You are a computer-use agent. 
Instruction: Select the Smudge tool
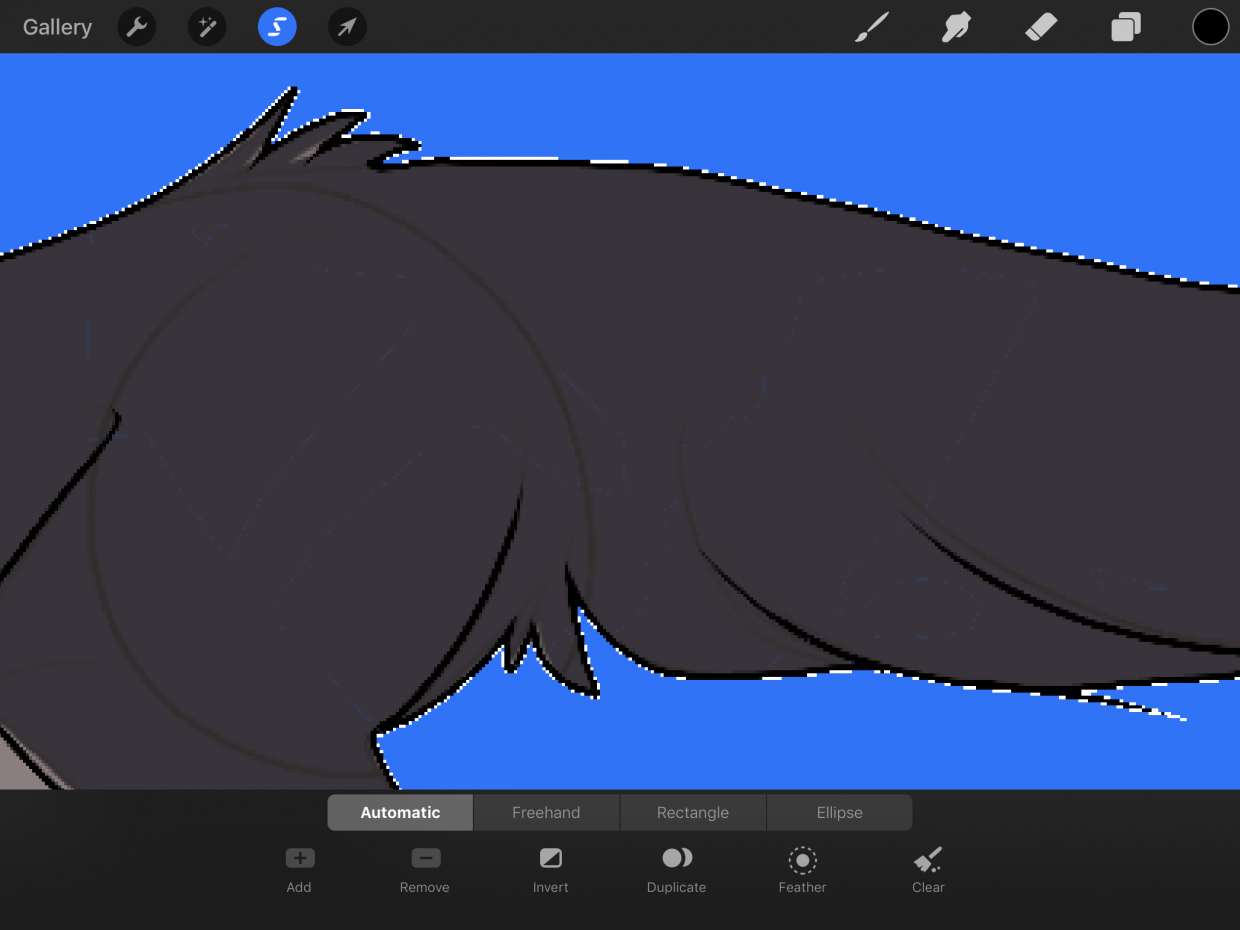(x=956, y=27)
